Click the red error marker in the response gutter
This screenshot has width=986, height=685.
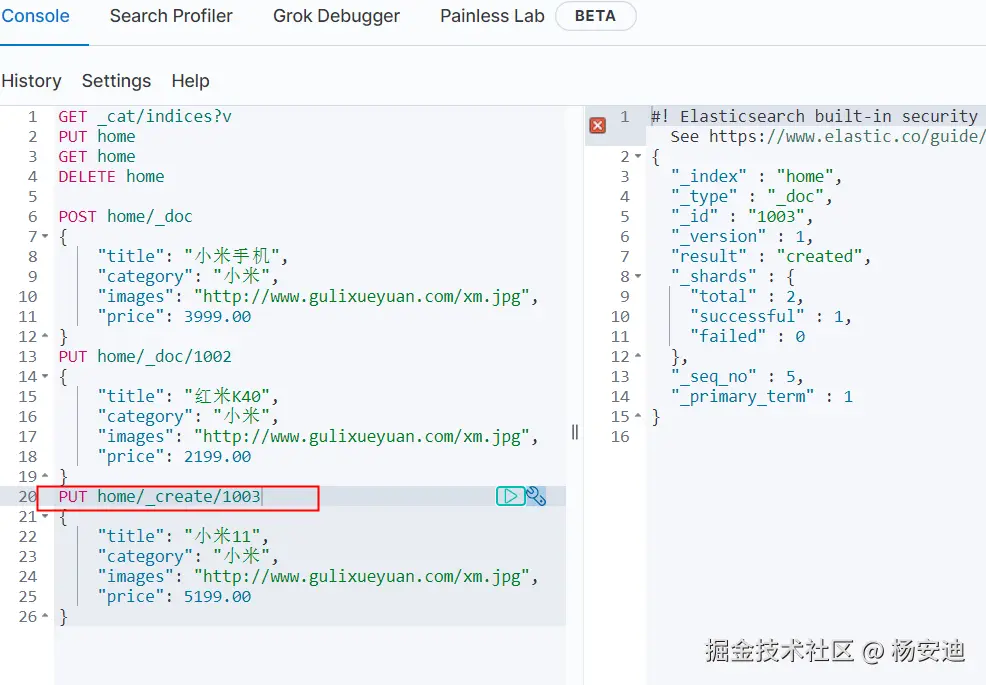(x=597, y=125)
